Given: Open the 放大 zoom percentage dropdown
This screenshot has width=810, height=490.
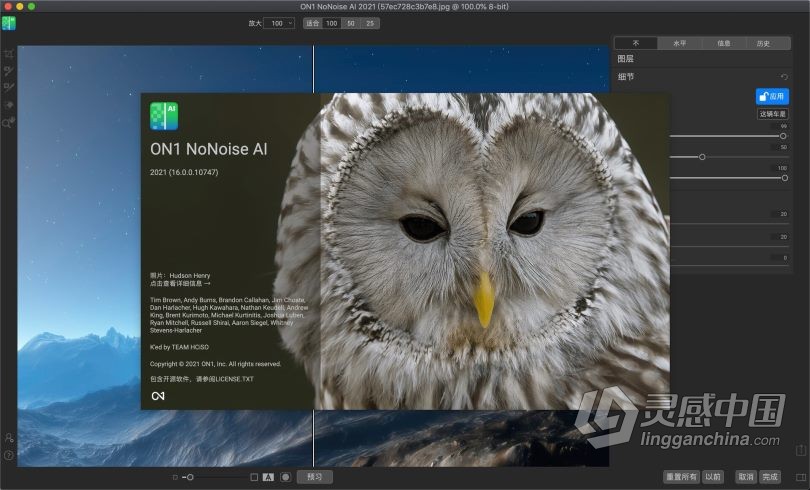Looking at the screenshot, I should 279,23.
